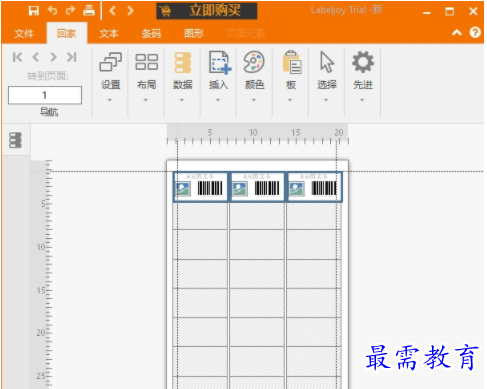Expand the 插入 dropdown arrow

coord(218,100)
